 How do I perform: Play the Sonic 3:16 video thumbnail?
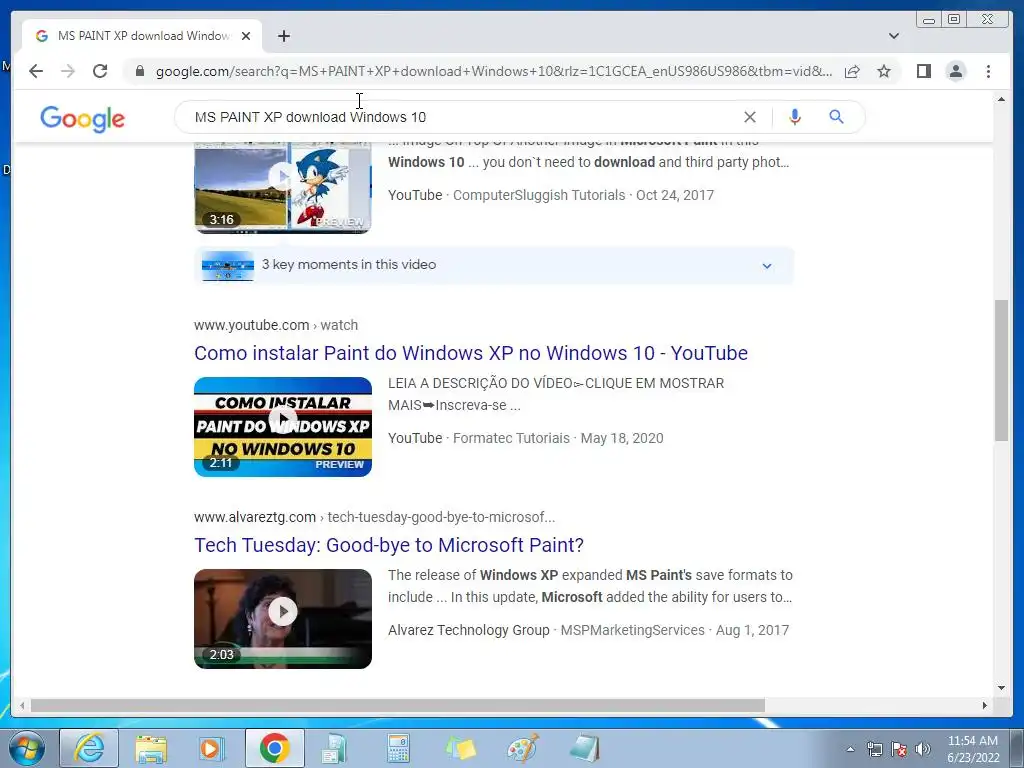[x=283, y=187]
